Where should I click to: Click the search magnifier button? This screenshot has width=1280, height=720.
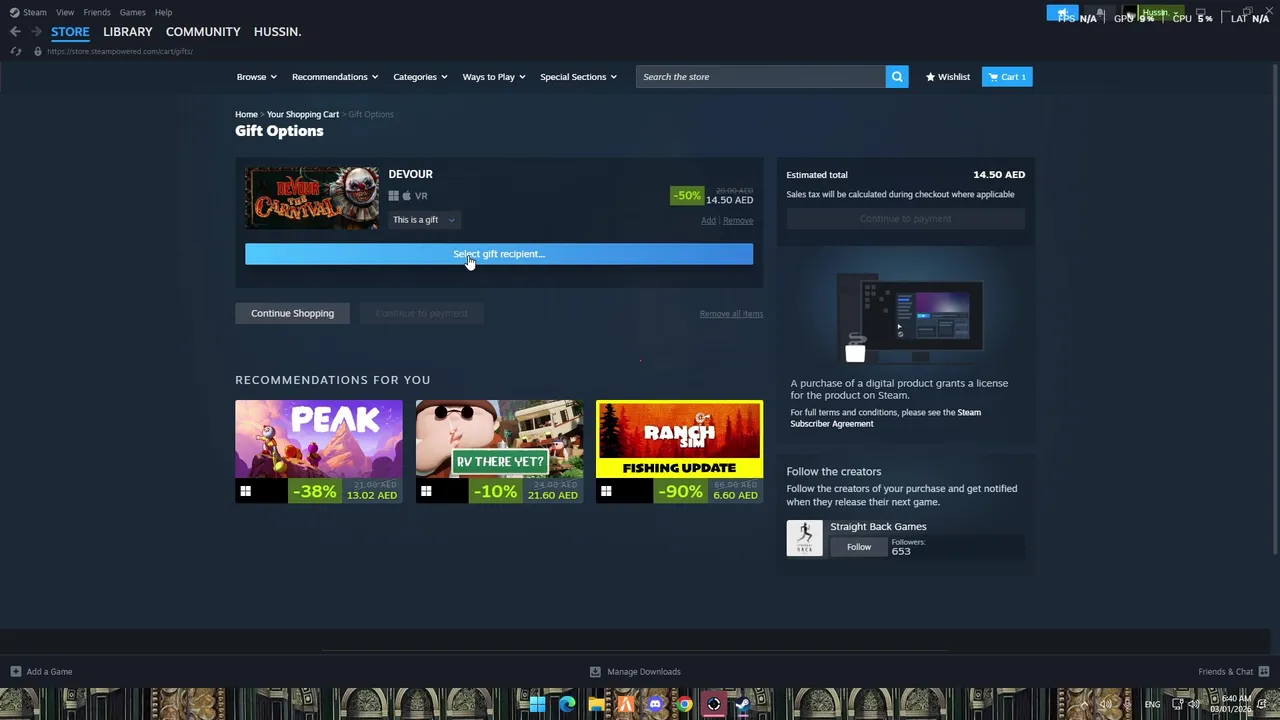tap(897, 77)
